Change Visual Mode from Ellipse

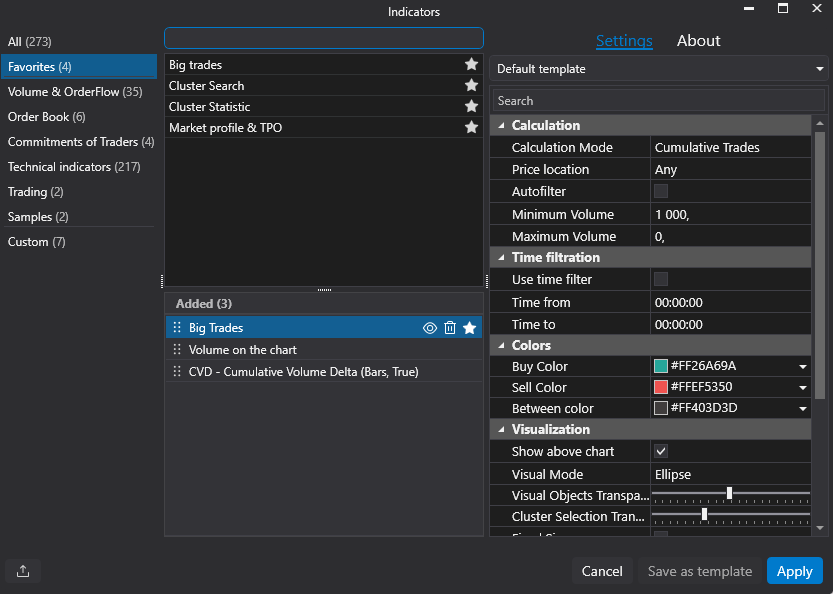click(730, 474)
